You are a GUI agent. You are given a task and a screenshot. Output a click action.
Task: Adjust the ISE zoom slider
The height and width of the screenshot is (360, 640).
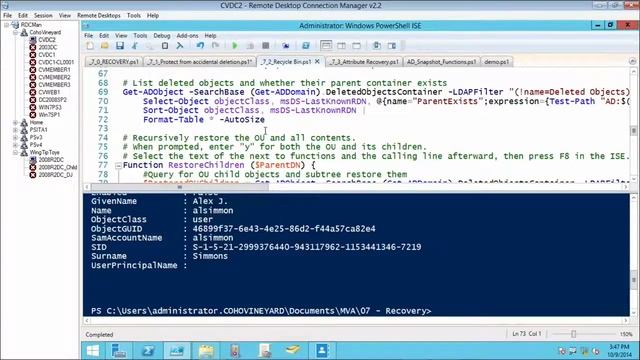pos(573,334)
